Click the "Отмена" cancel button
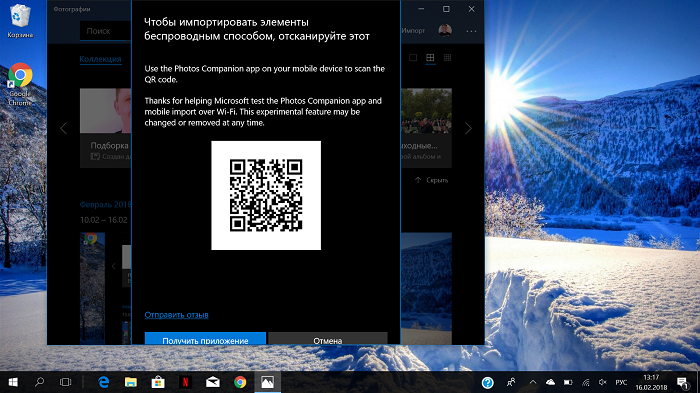 [328, 338]
